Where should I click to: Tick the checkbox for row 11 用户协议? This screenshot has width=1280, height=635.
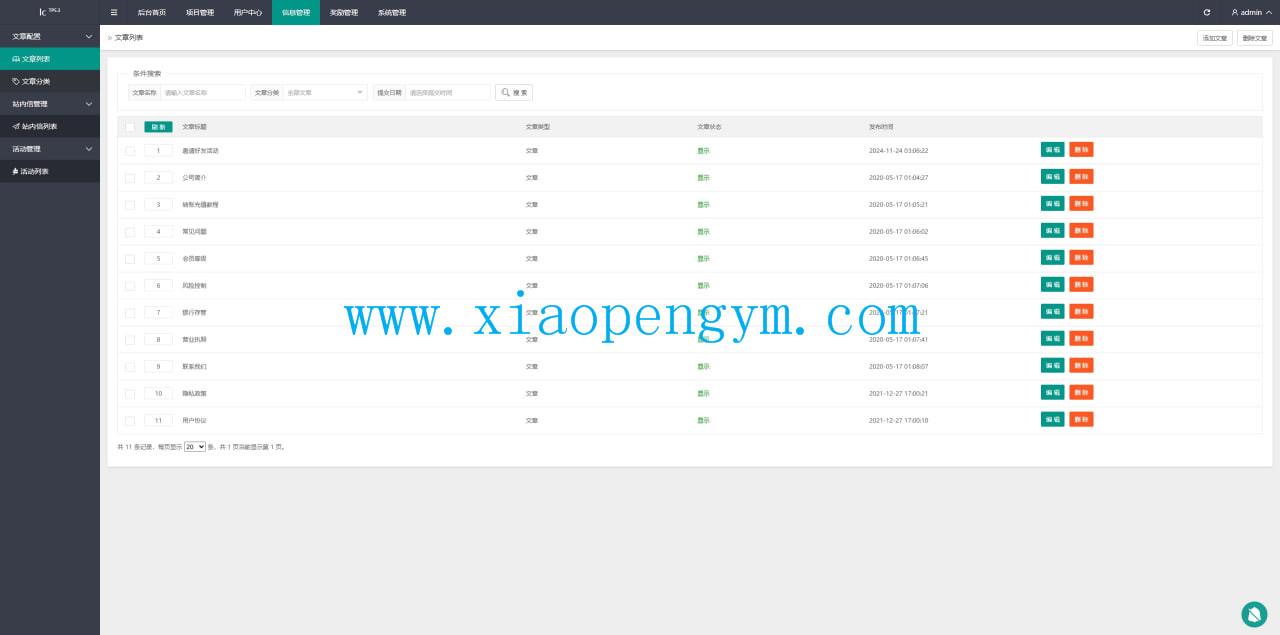130,420
